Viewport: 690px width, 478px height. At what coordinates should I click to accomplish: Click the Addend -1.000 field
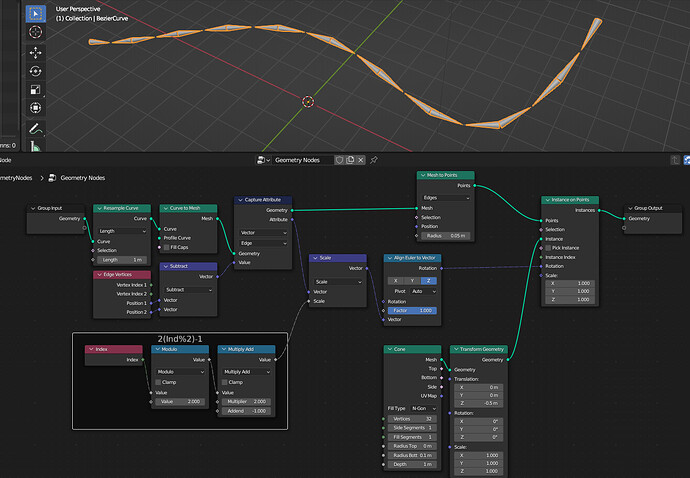pos(246,411)
